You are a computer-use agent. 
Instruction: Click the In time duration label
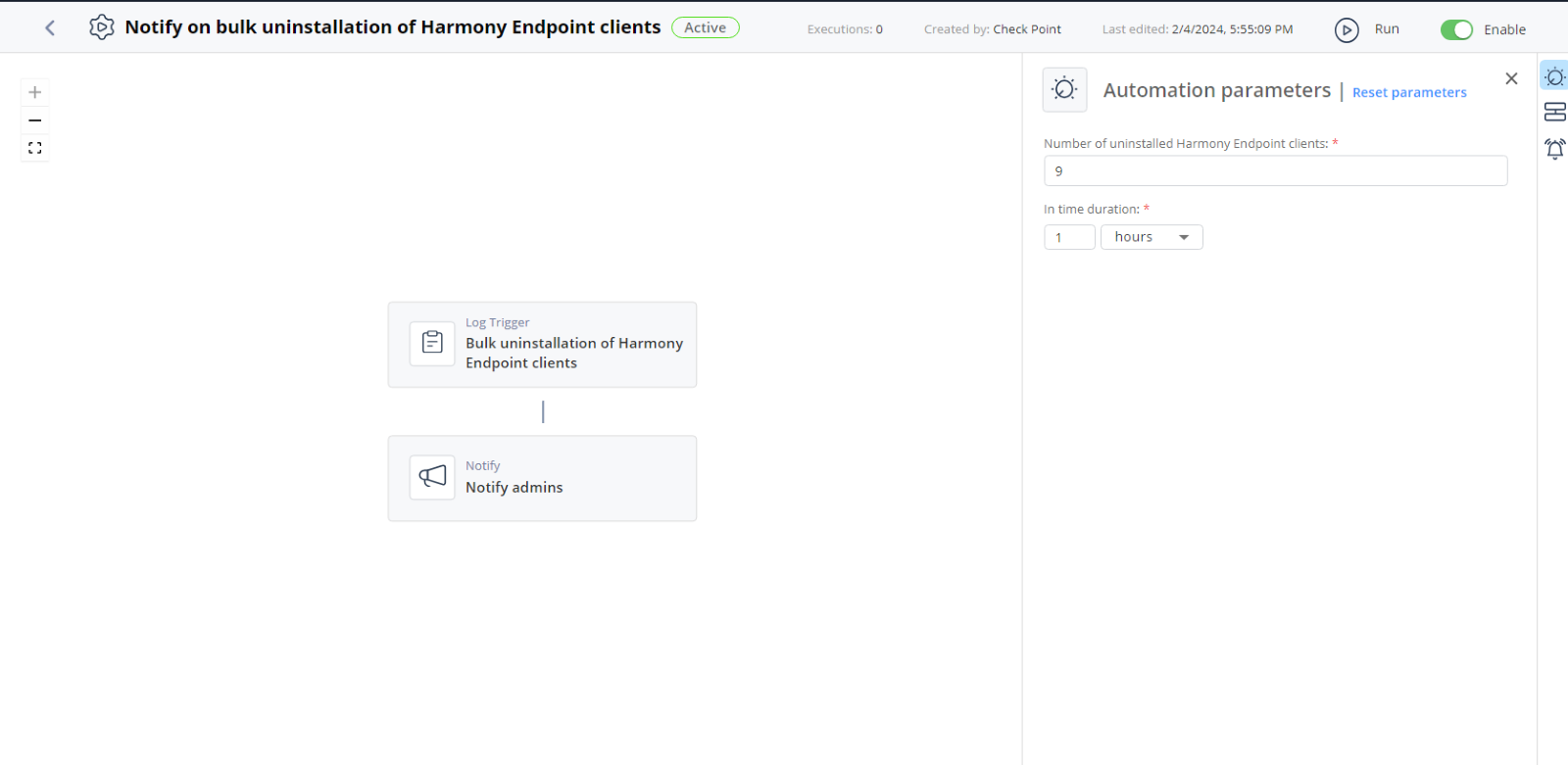pos(1092,209)
